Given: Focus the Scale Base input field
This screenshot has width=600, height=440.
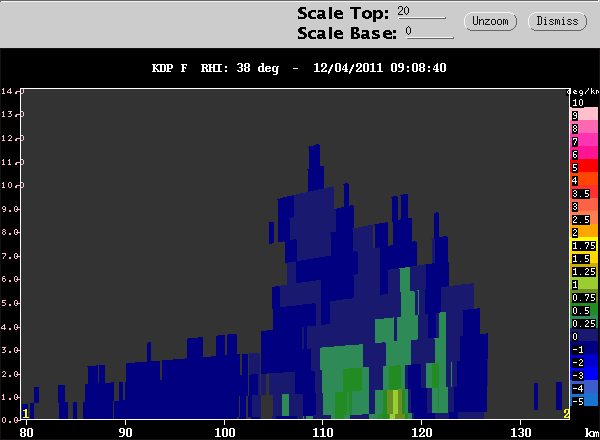Looking at the screenshot, I should click(430, 32).
